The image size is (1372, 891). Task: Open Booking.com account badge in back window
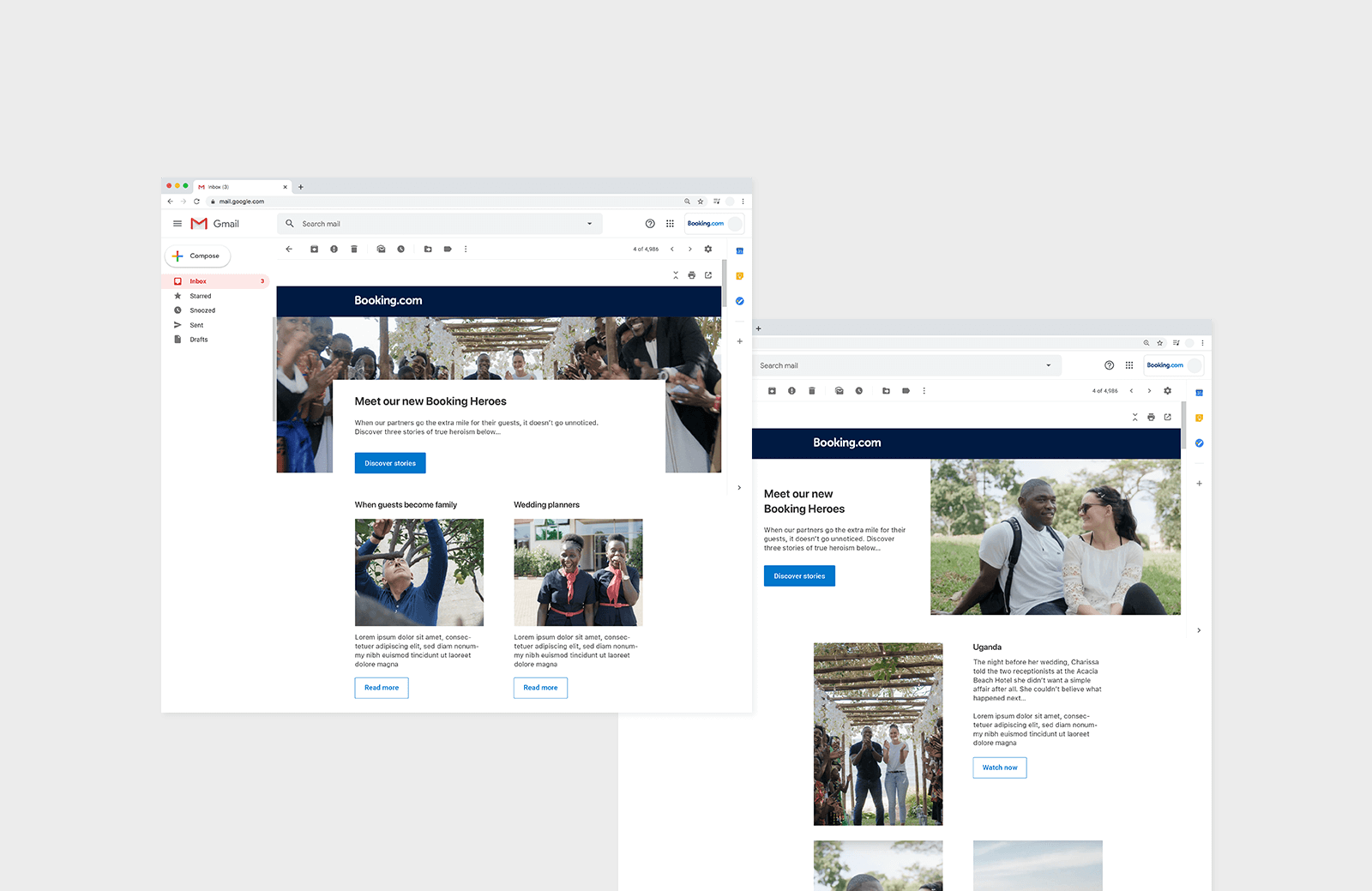(x=1174, y=365)
